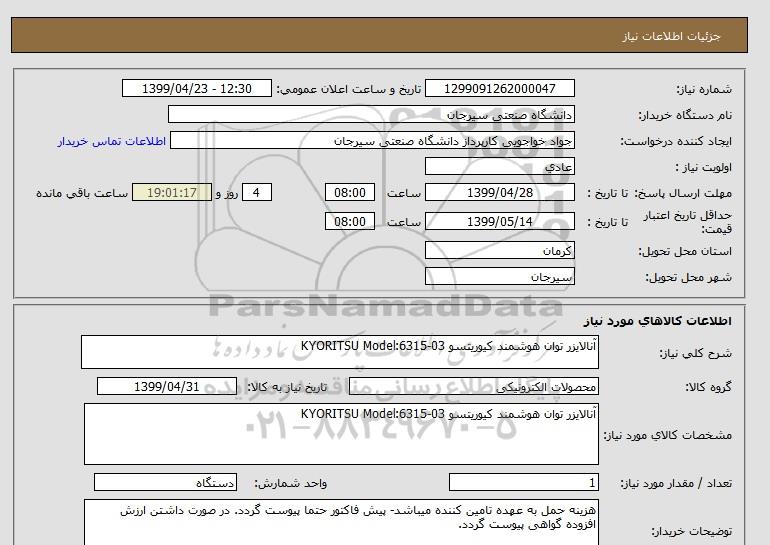Click the header جزئیات اطلاعات نیاز

coord(671,36)
